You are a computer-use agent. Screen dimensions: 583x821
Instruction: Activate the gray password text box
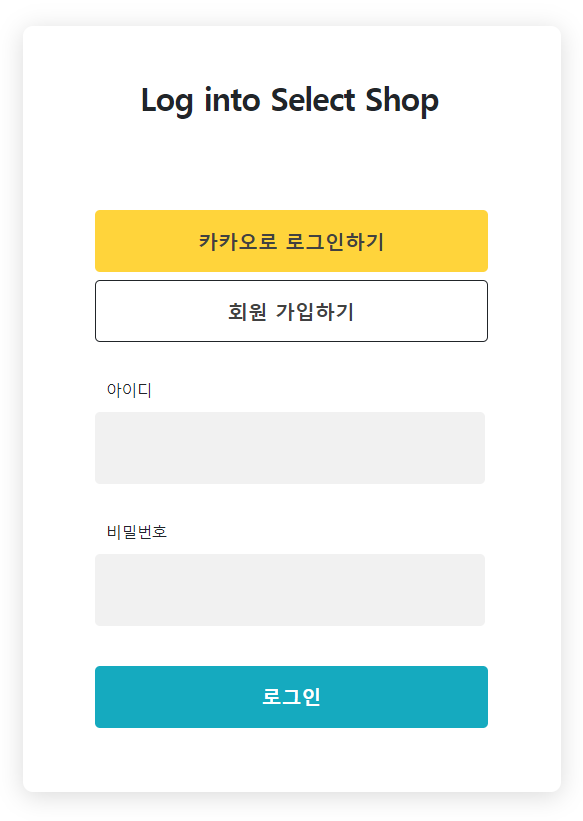coord(290,590)
